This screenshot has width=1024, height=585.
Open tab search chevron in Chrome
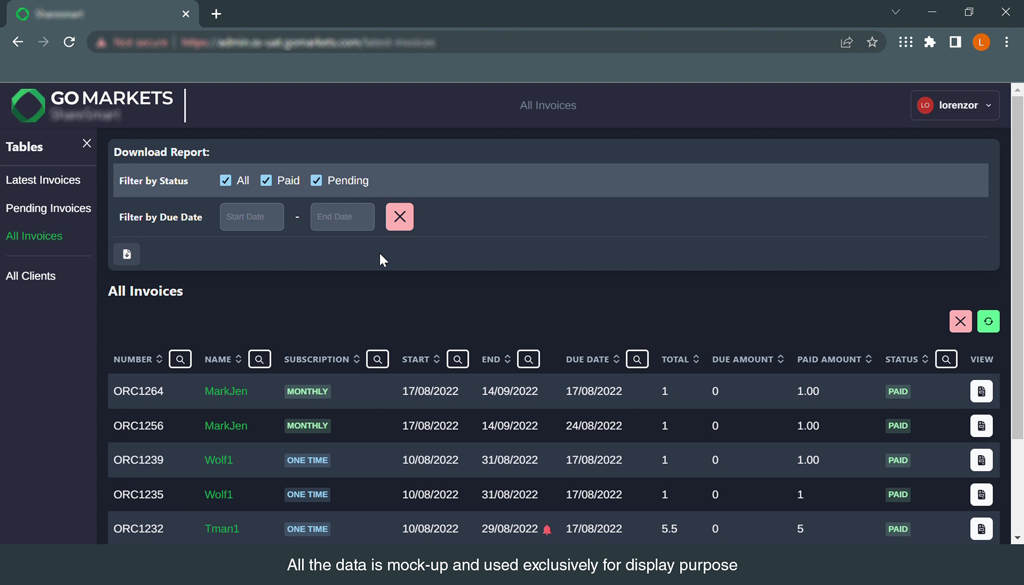pyautogui.click(x=895, y=12)
